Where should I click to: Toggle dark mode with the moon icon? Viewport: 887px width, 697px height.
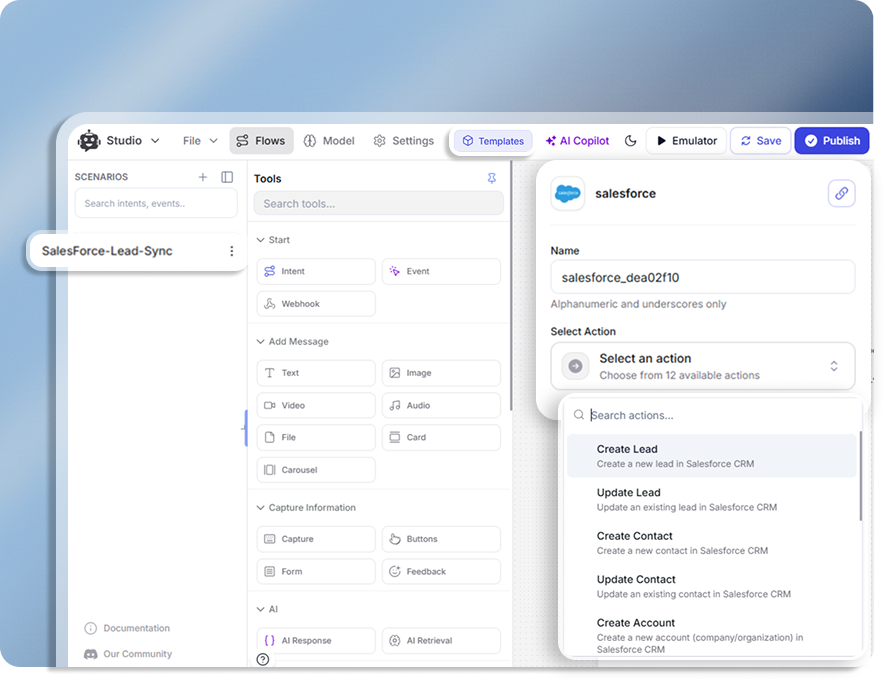pos(631,141)
